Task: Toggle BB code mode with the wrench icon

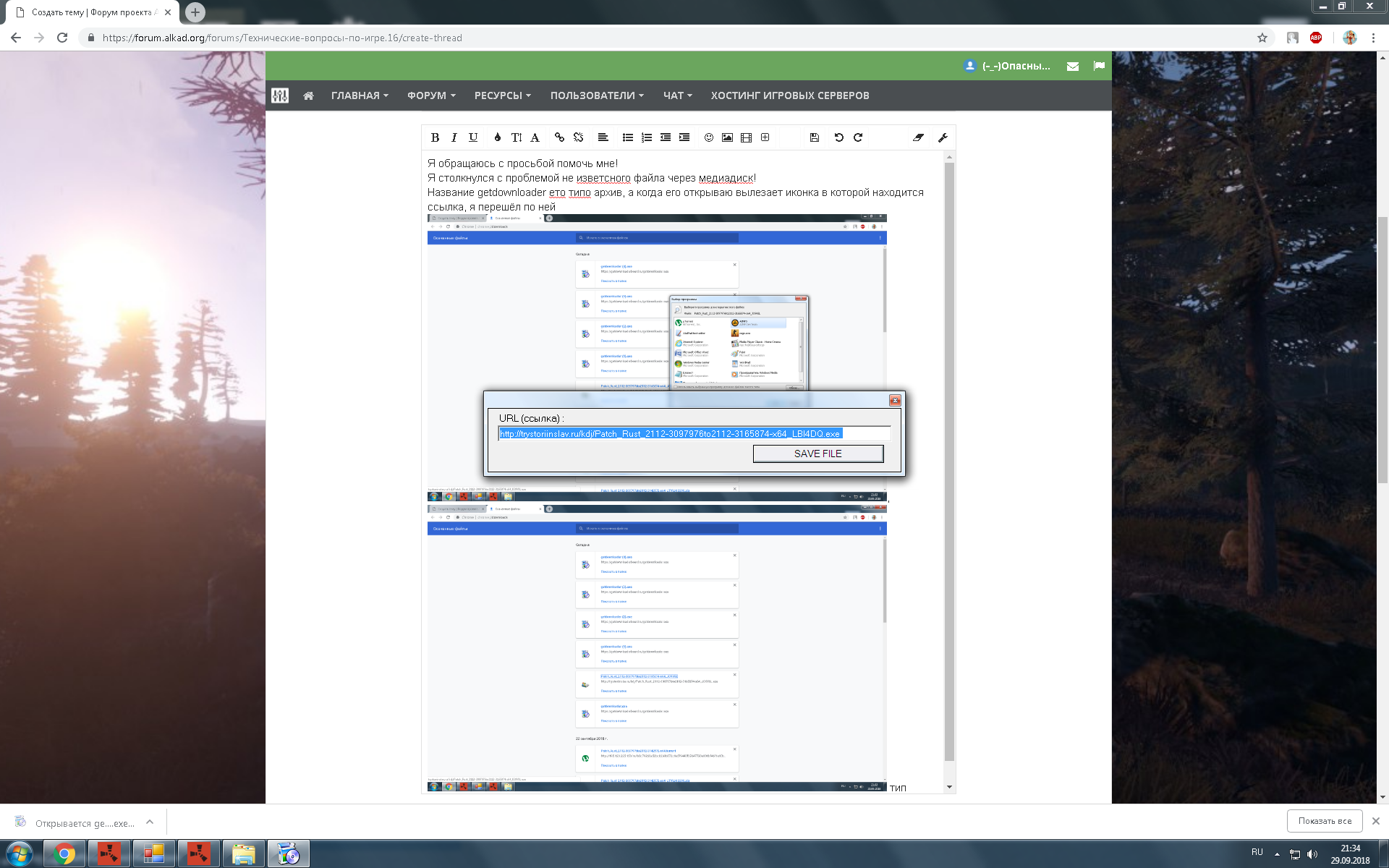Action: 943,137
